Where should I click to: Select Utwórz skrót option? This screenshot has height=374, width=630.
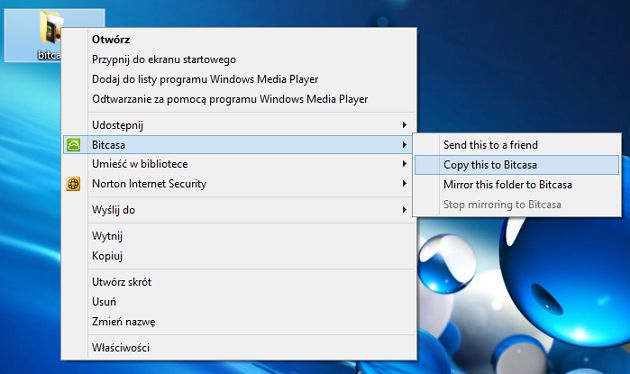(x=239, y=282)
